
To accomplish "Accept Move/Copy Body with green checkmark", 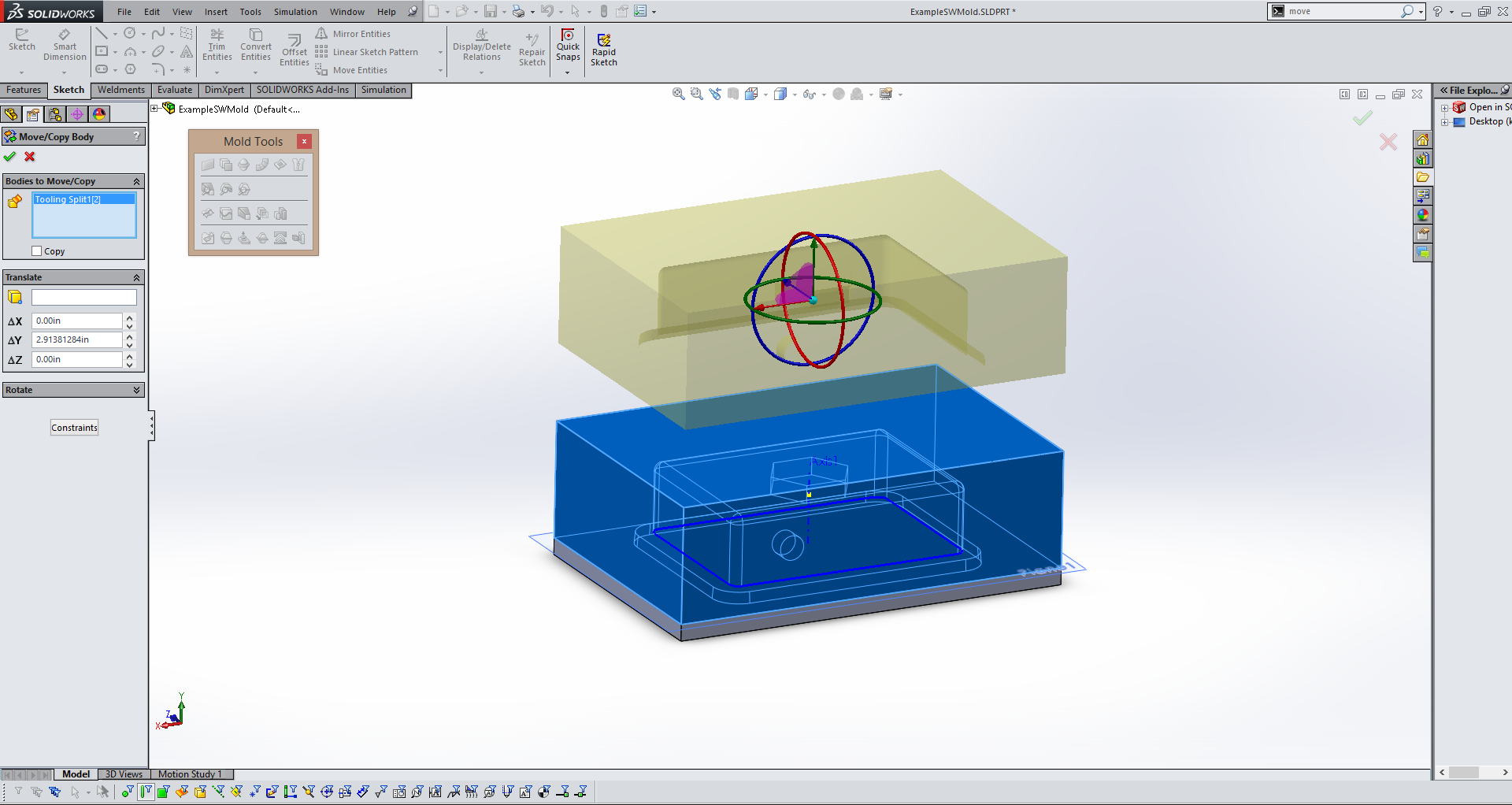I will coord(10,157).
